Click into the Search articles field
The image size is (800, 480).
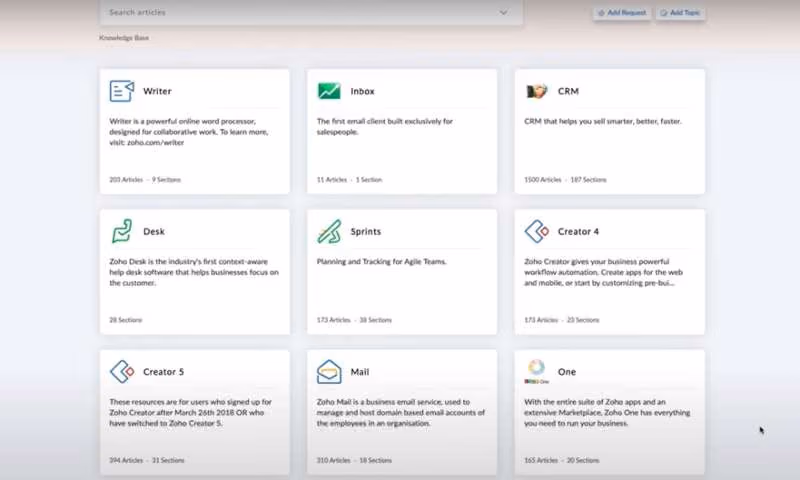(311, 12)
